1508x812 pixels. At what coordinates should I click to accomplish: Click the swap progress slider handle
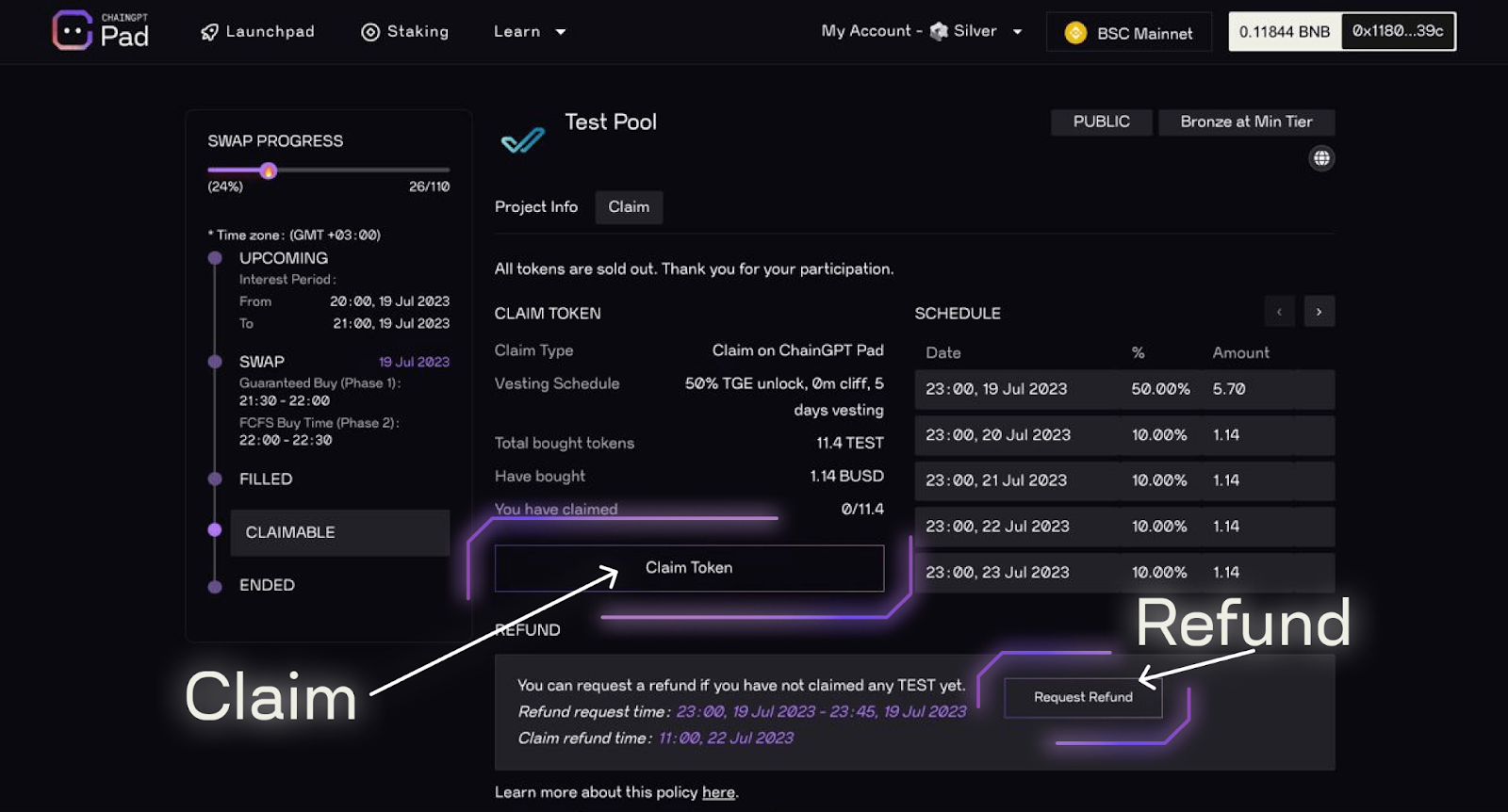point(269,171)
